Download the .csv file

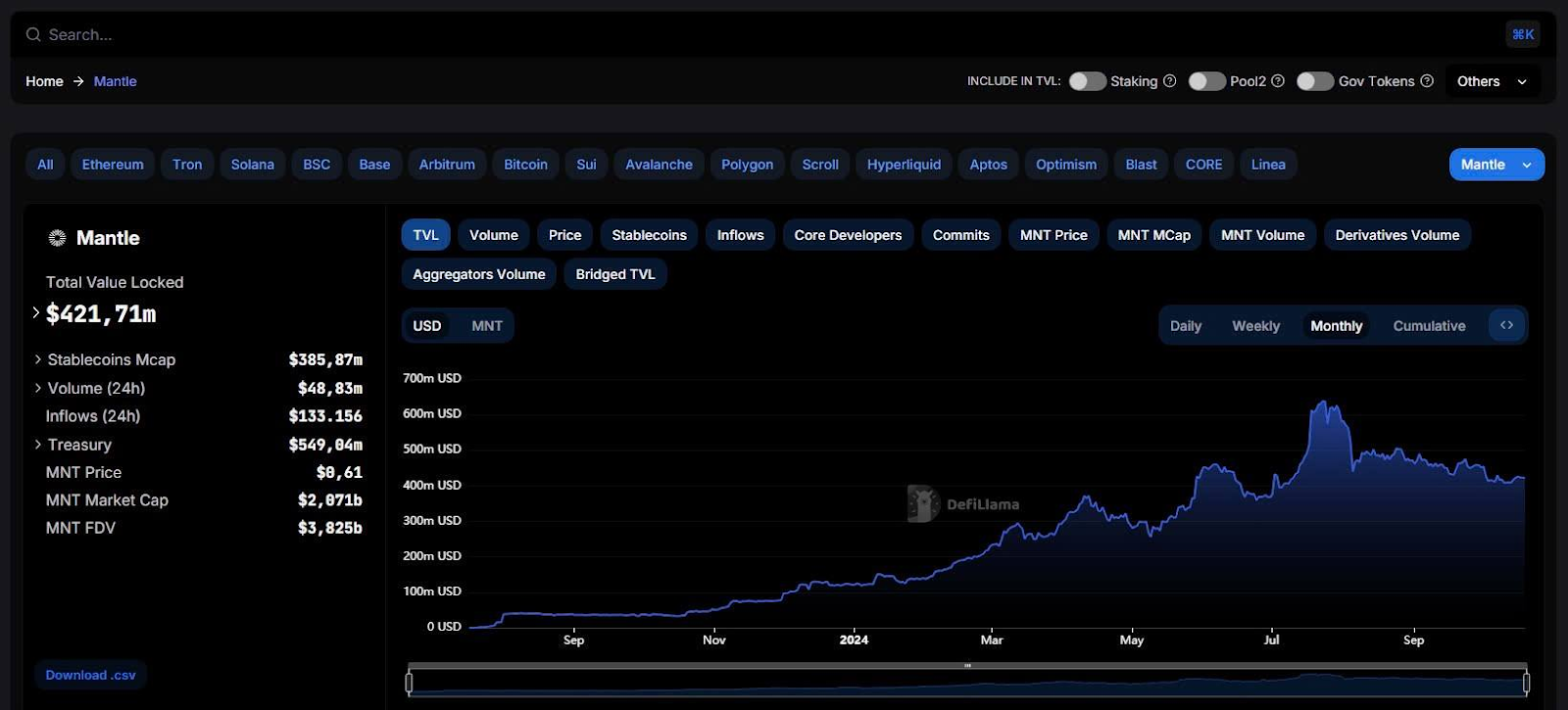(90, 675)
